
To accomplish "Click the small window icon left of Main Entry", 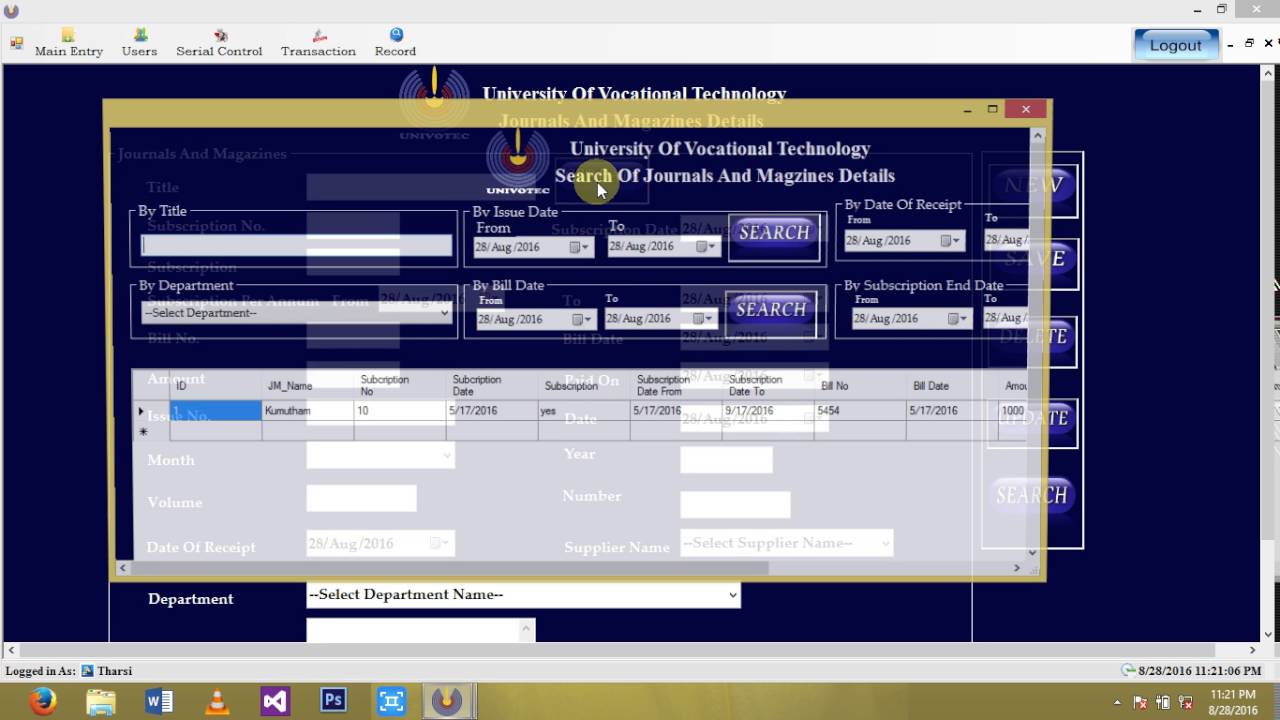I will (x=16, y=43).
